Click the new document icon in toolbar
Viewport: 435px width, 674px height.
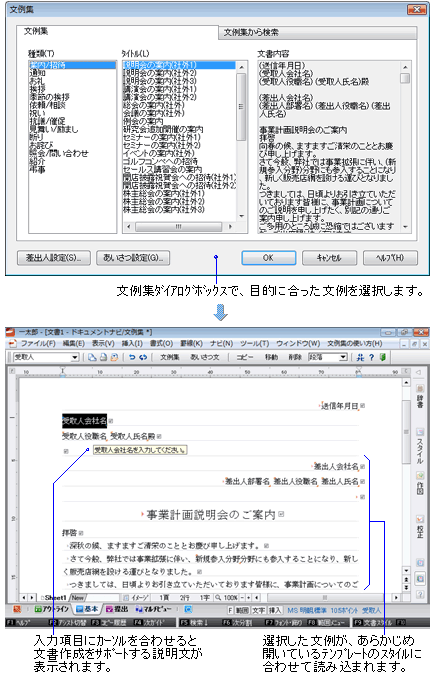92,357
